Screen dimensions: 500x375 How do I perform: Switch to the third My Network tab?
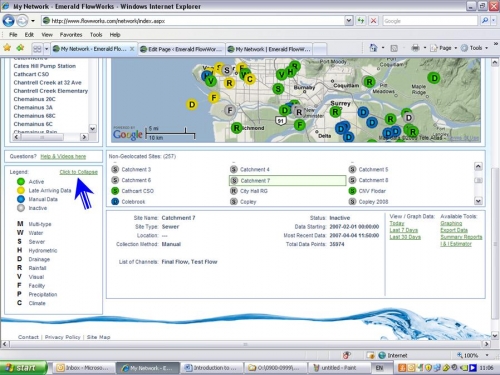pyautogui.click(x=269, y=49)
